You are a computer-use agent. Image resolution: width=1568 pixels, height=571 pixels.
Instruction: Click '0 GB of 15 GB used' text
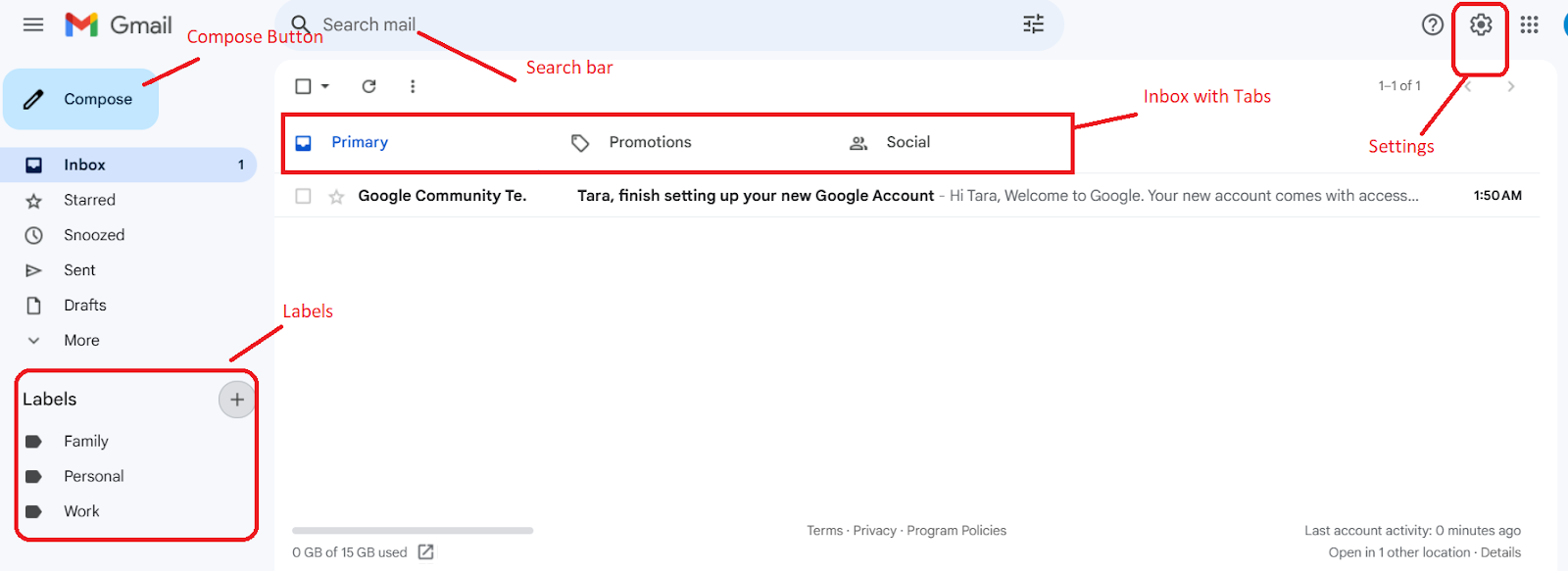[x=350, y=552]
